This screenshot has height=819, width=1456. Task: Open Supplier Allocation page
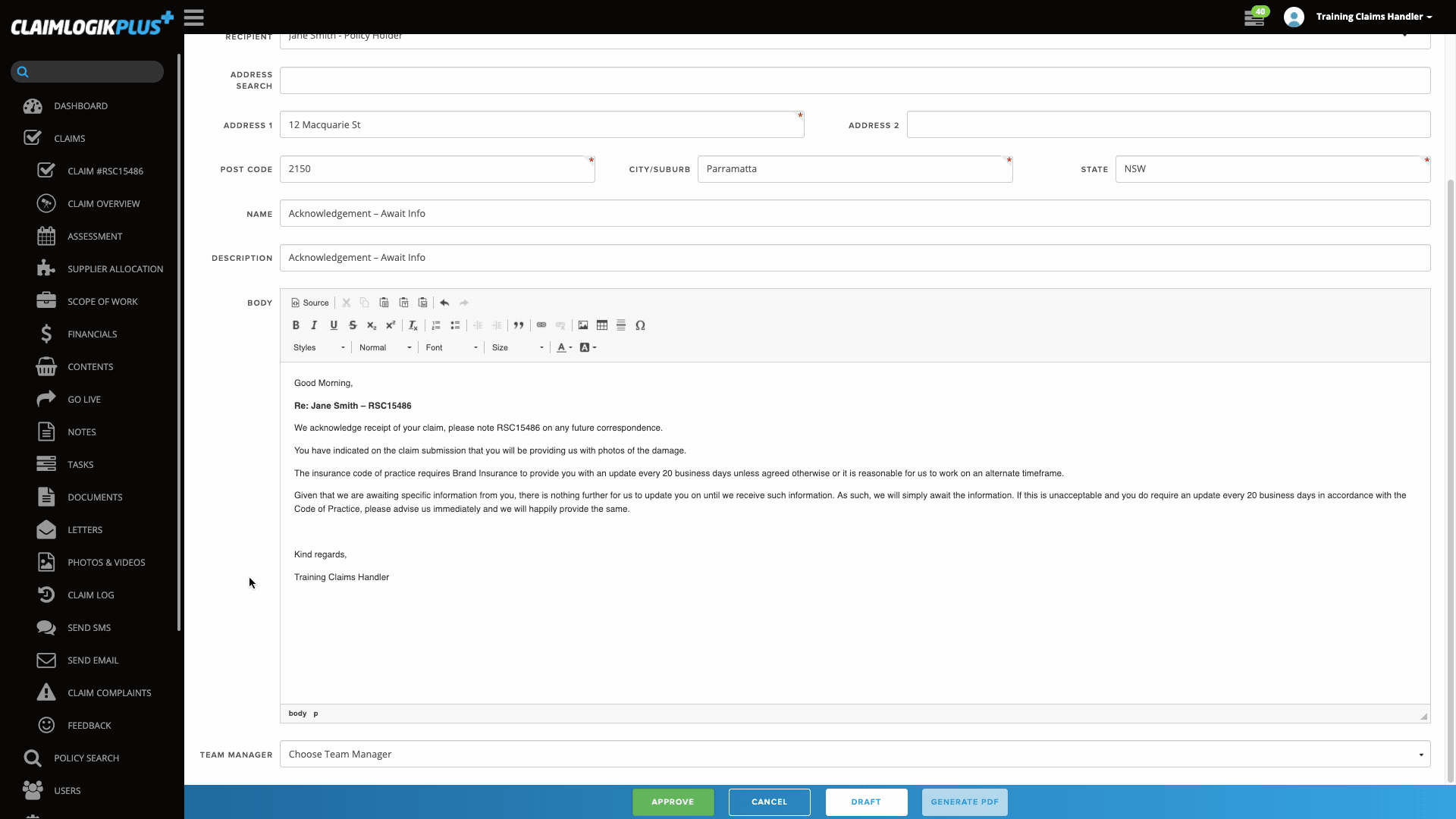(115, 269)
